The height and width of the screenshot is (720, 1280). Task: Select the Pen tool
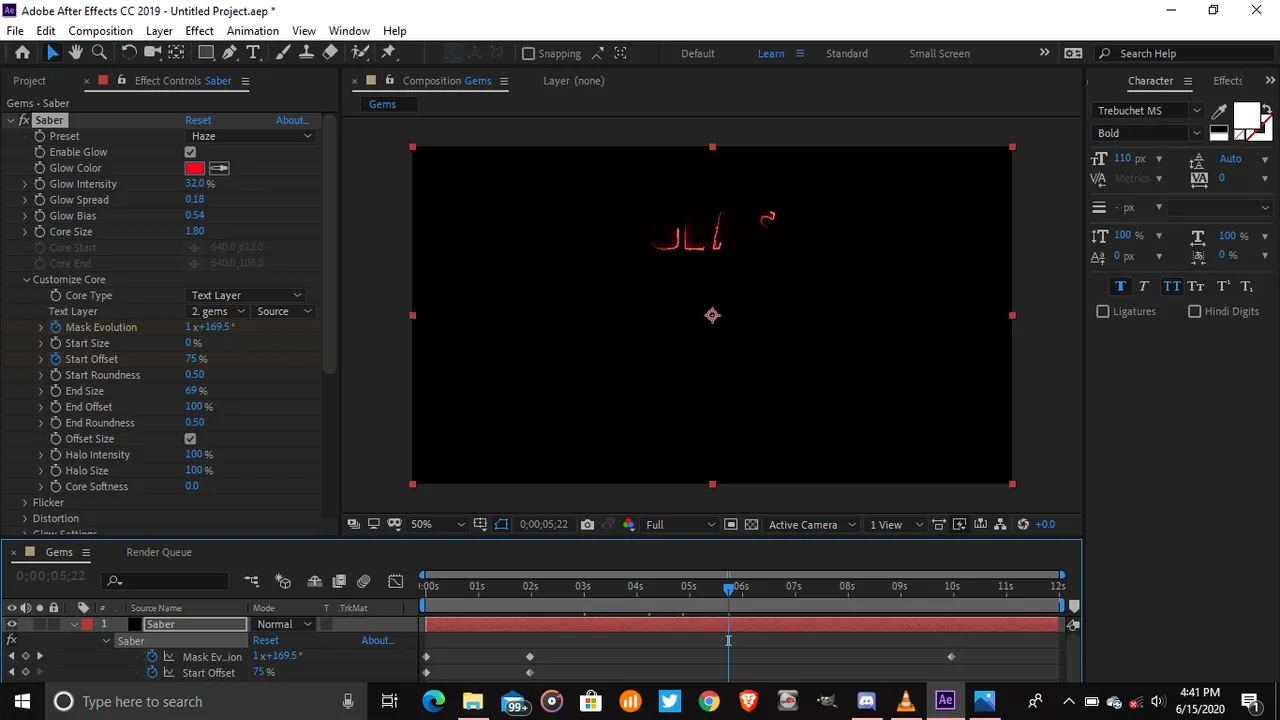(230, 53)
